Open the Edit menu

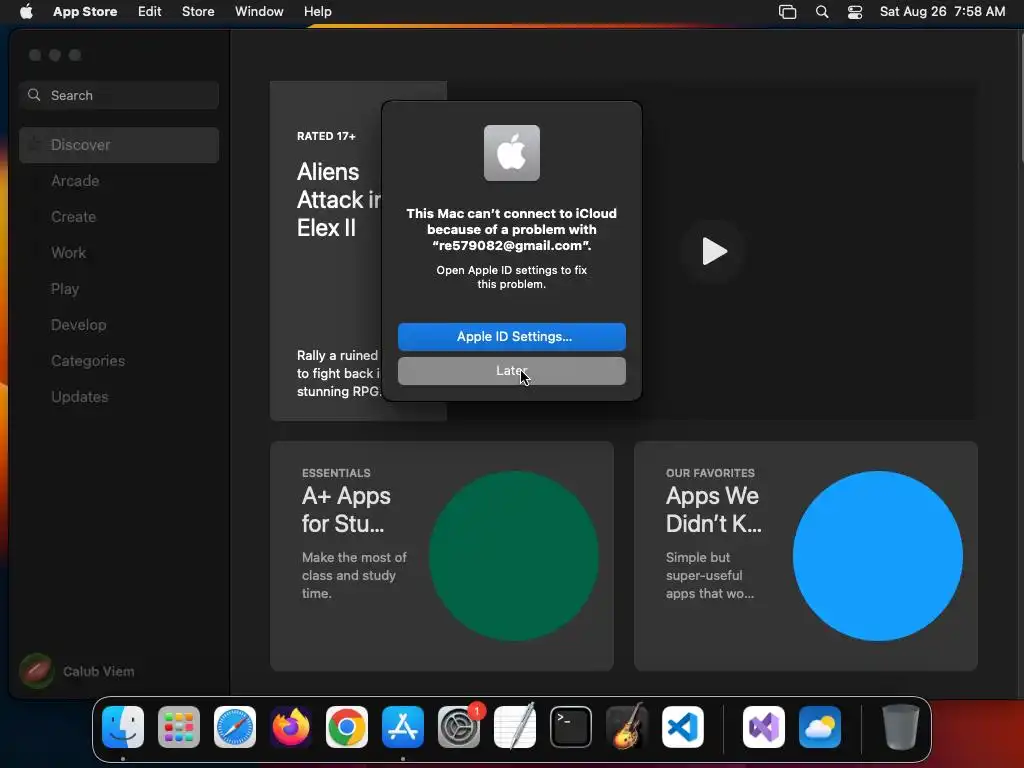tap(150, 11)
